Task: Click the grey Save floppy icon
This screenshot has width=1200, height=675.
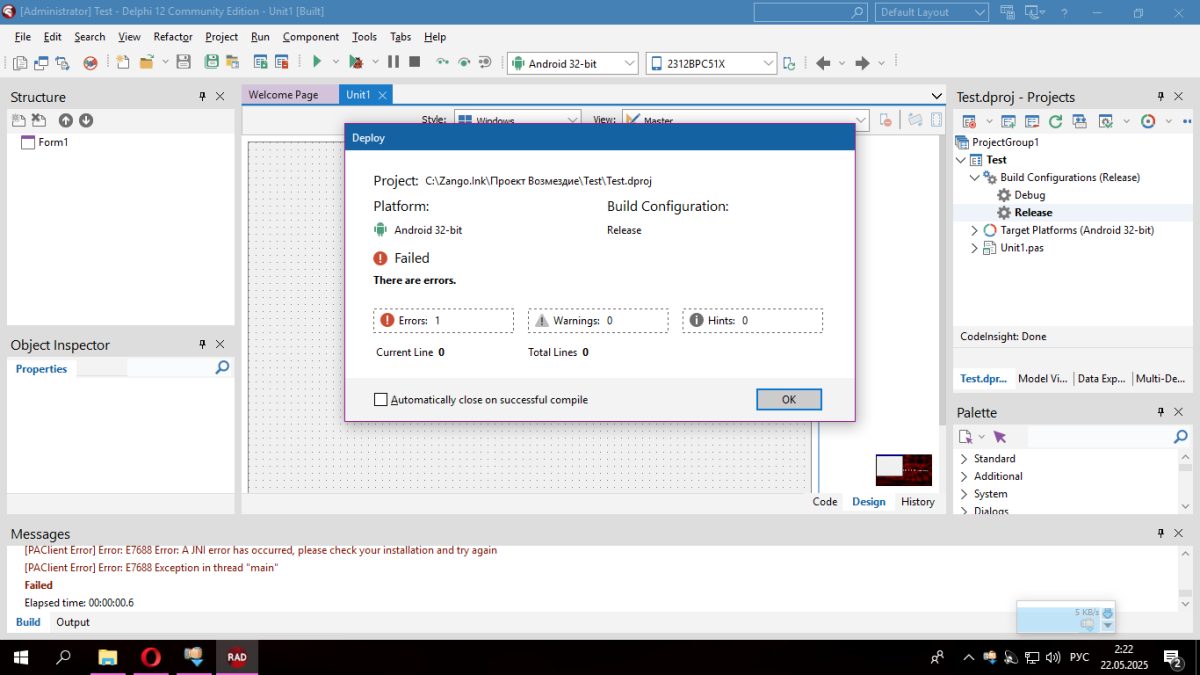Action: point(183,62)
